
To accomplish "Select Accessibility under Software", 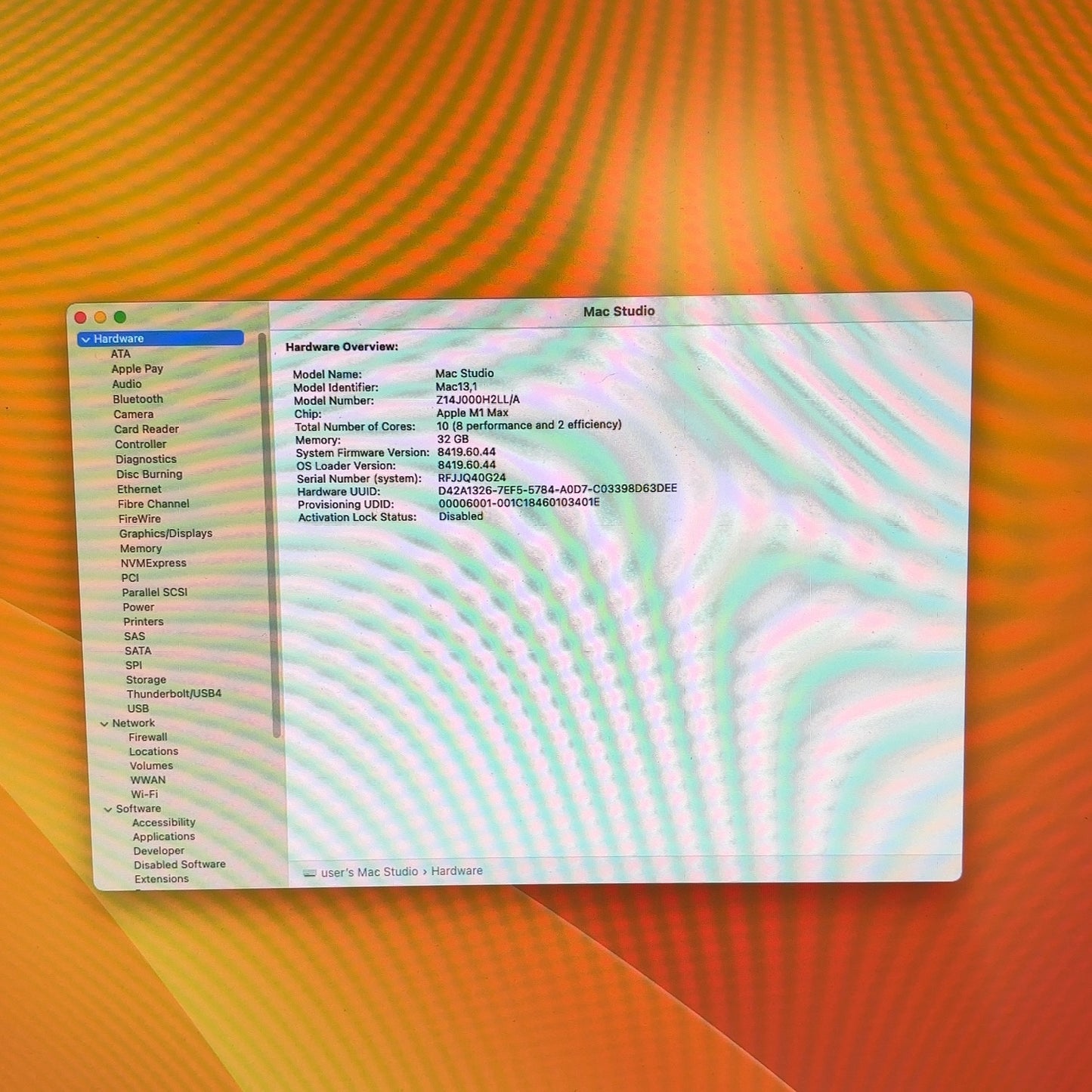I will click(x=164, y=823).
